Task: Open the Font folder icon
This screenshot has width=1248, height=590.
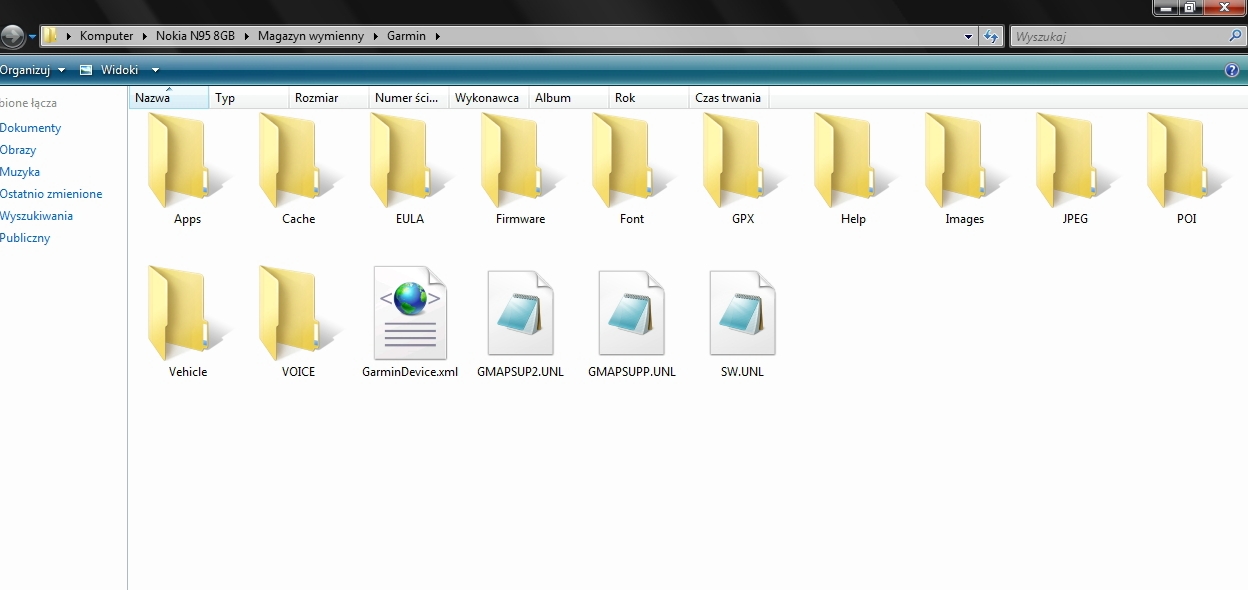Action: point(631,160)
